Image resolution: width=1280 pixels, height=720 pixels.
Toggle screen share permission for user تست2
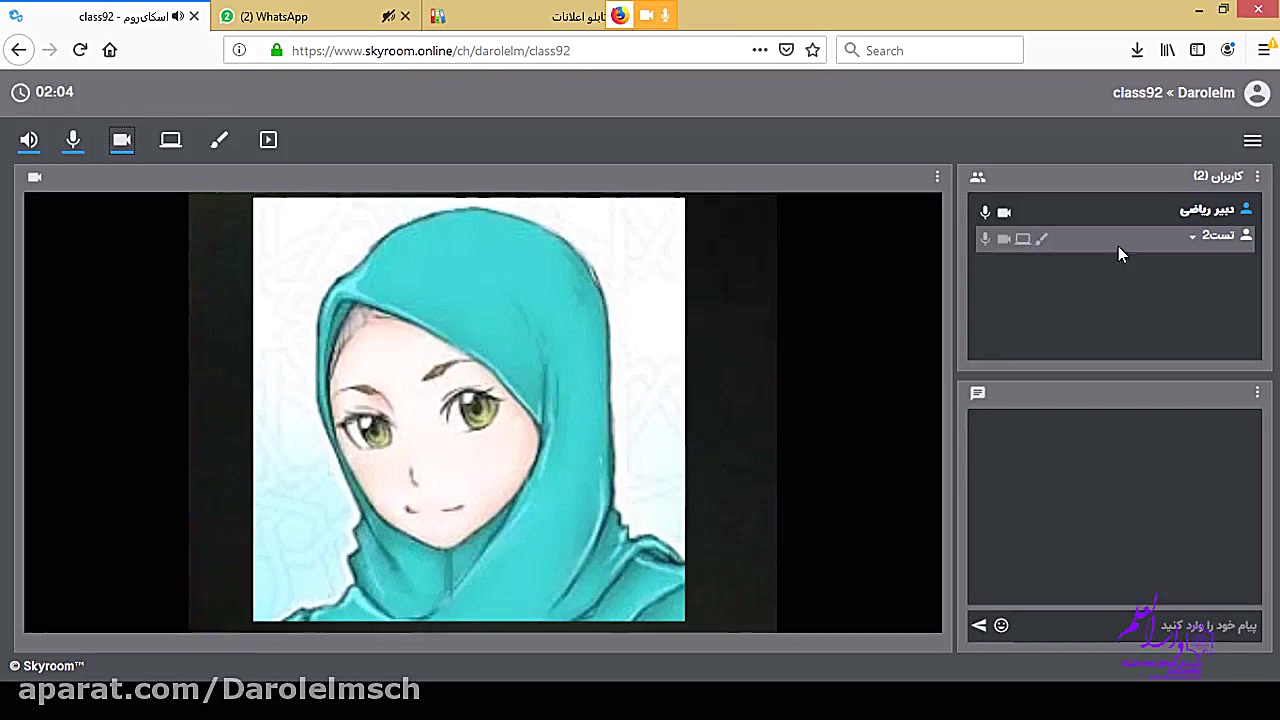pos(1023,239)
